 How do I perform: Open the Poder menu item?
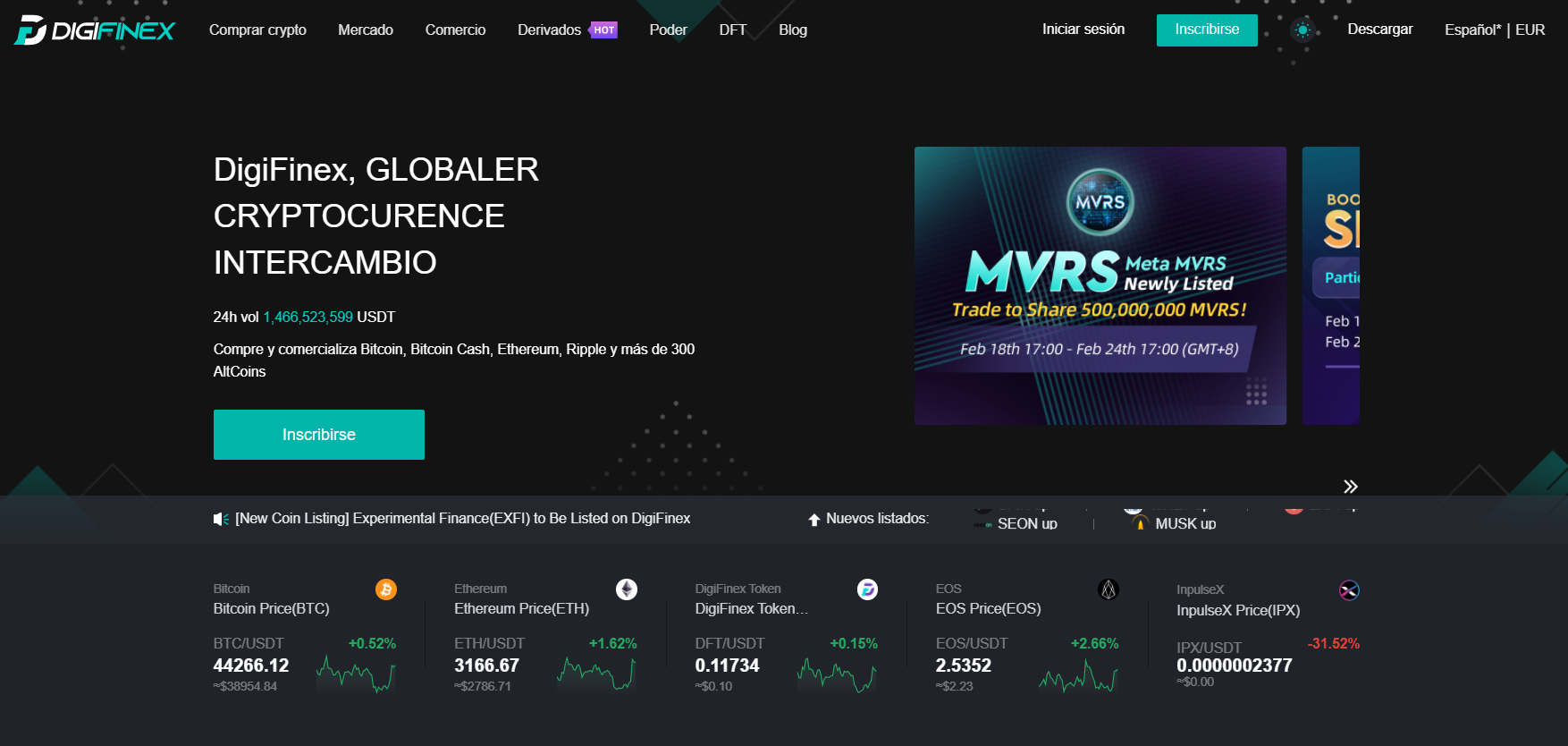tap(668, 30)
